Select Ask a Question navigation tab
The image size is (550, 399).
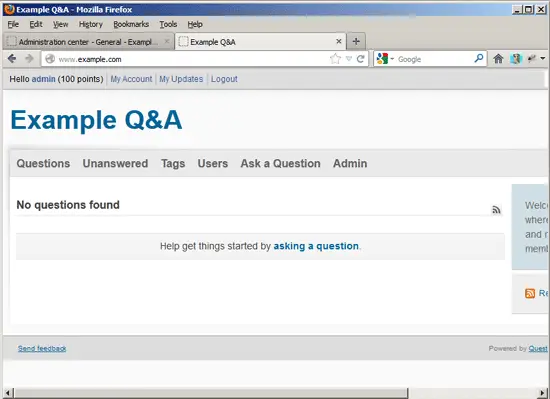[x=280, y=163]
